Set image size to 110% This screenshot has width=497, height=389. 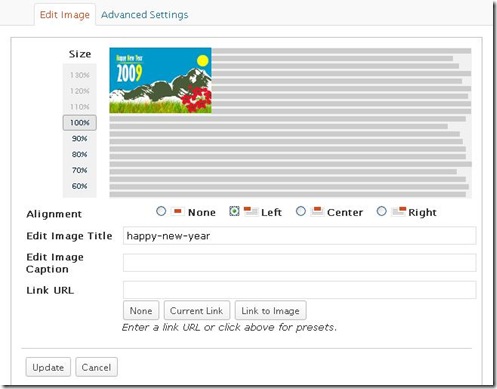[80, 107]
